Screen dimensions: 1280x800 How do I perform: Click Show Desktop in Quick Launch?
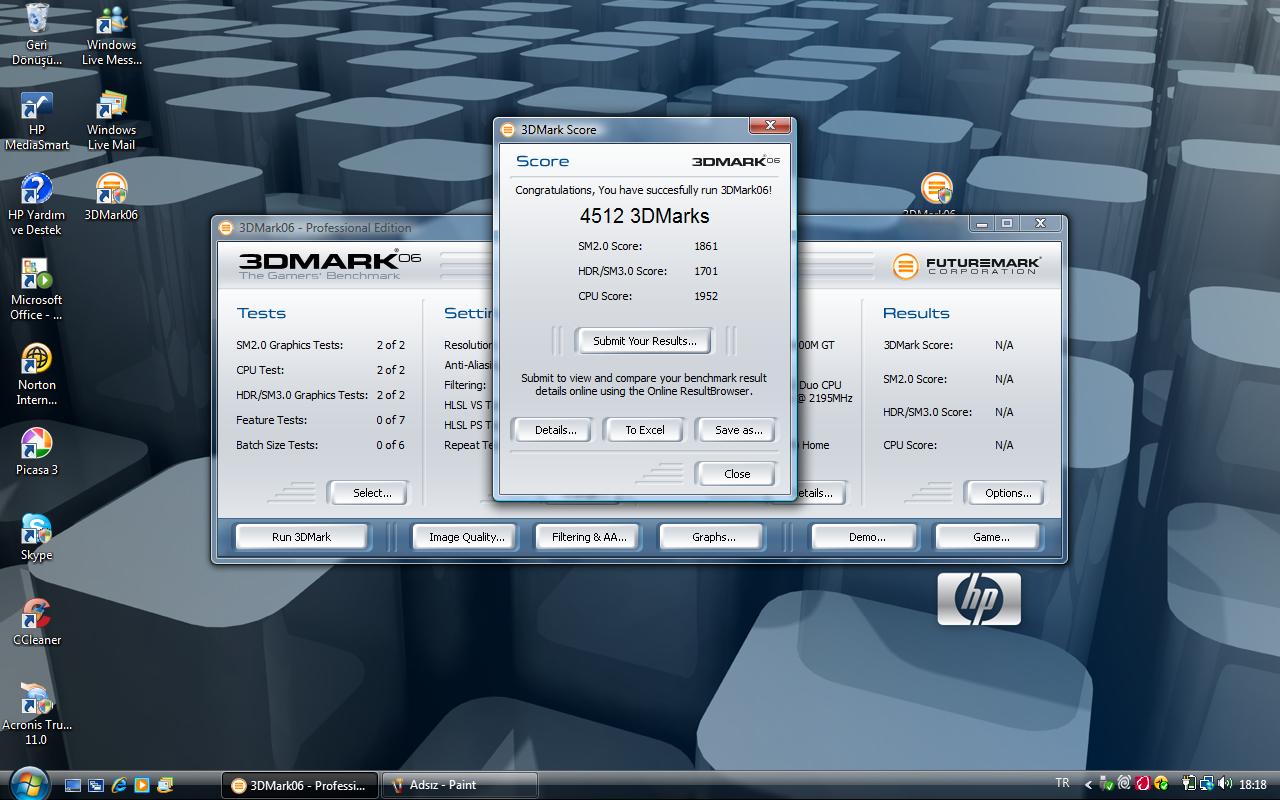(73, 785)
